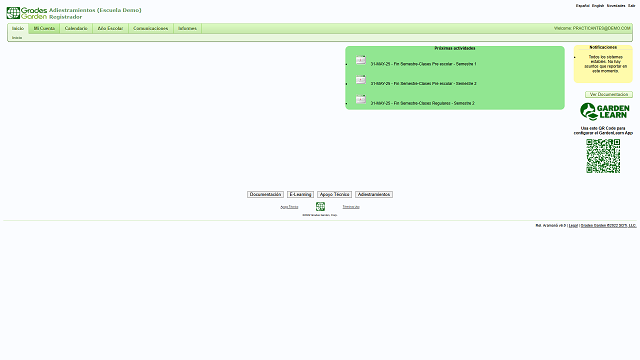Click the E-Learning button
This screenshot has height=360, width=640.
click(300, 195)
